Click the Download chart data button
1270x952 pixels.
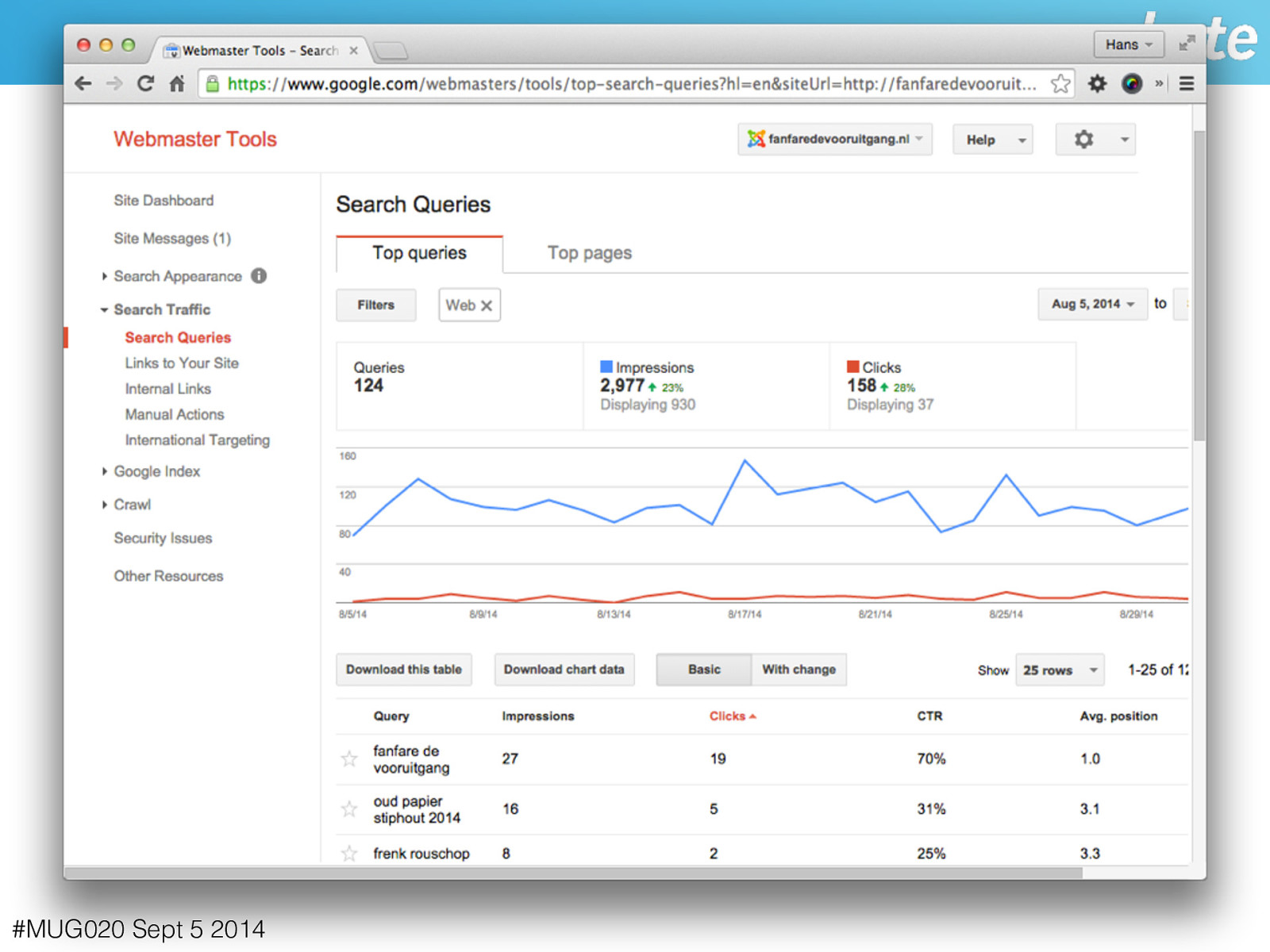click(564, 670)
